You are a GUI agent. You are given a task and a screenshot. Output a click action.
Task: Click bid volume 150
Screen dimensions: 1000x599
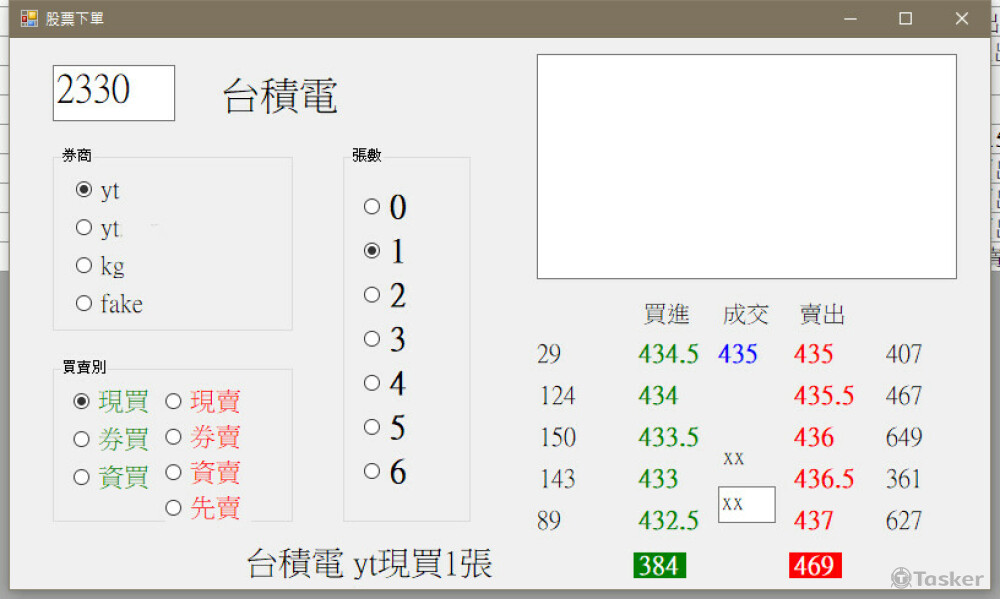(557, 437)
